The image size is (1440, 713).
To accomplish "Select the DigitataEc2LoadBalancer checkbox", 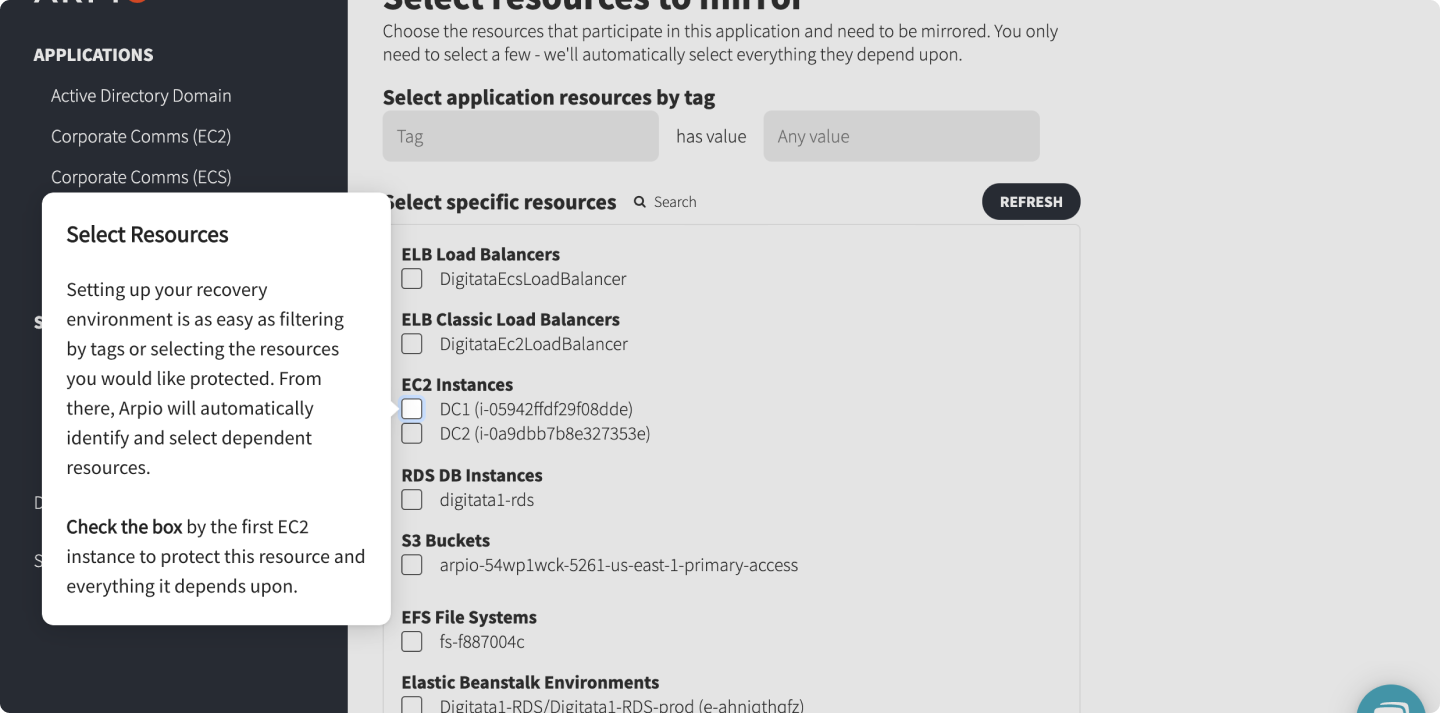I will coord(412,344).
